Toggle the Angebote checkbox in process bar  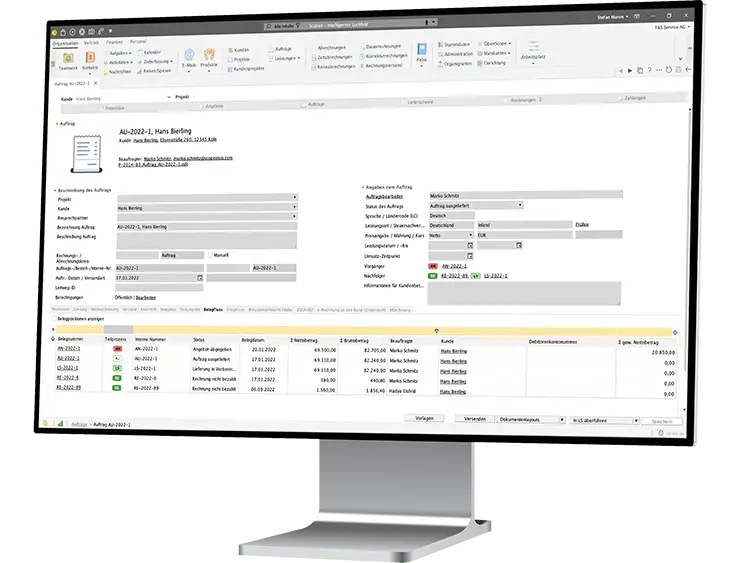(x=202, y=106)
